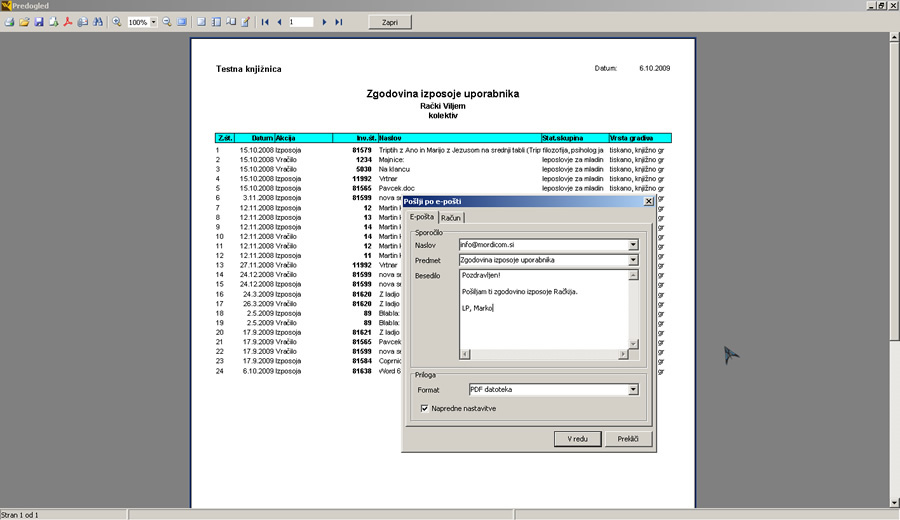Click the Testna knjižnica heading on the page
900x520 pixels.
click(249, 69)
